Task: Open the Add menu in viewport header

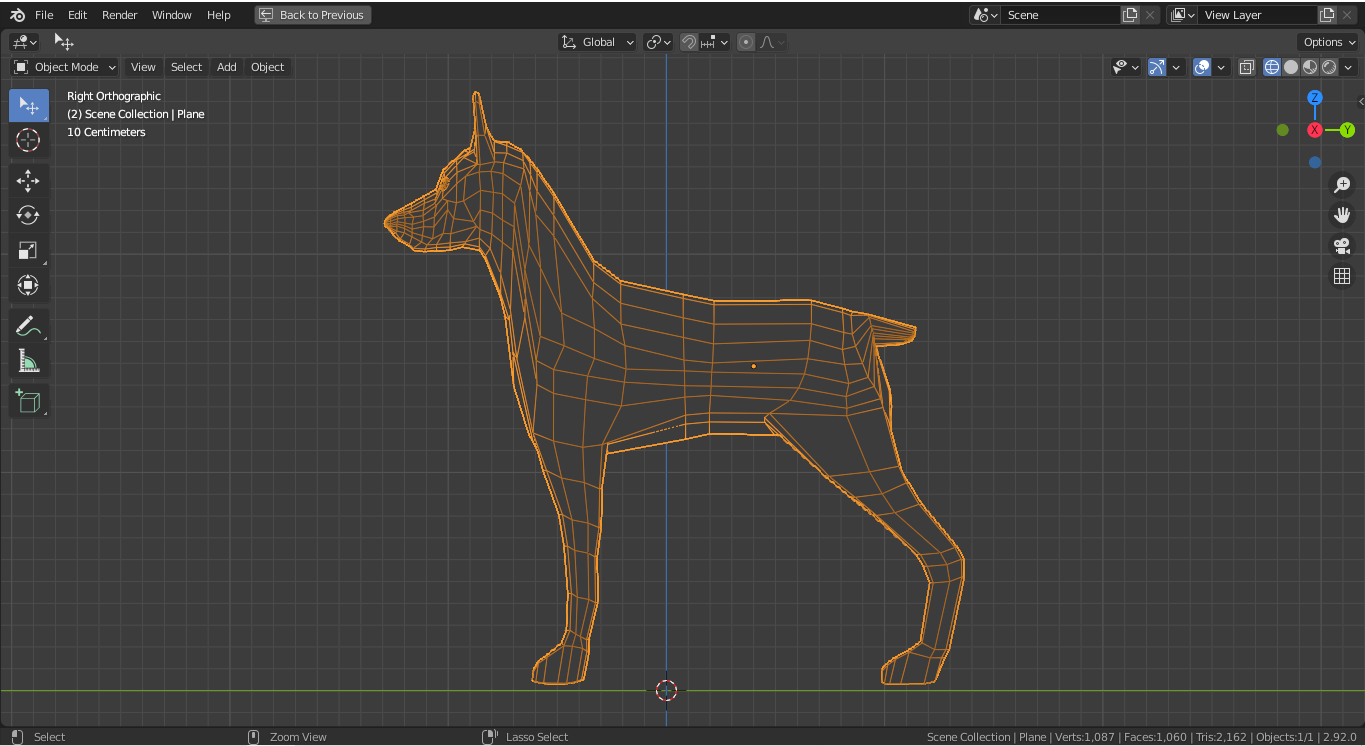Action: [227, 67]
